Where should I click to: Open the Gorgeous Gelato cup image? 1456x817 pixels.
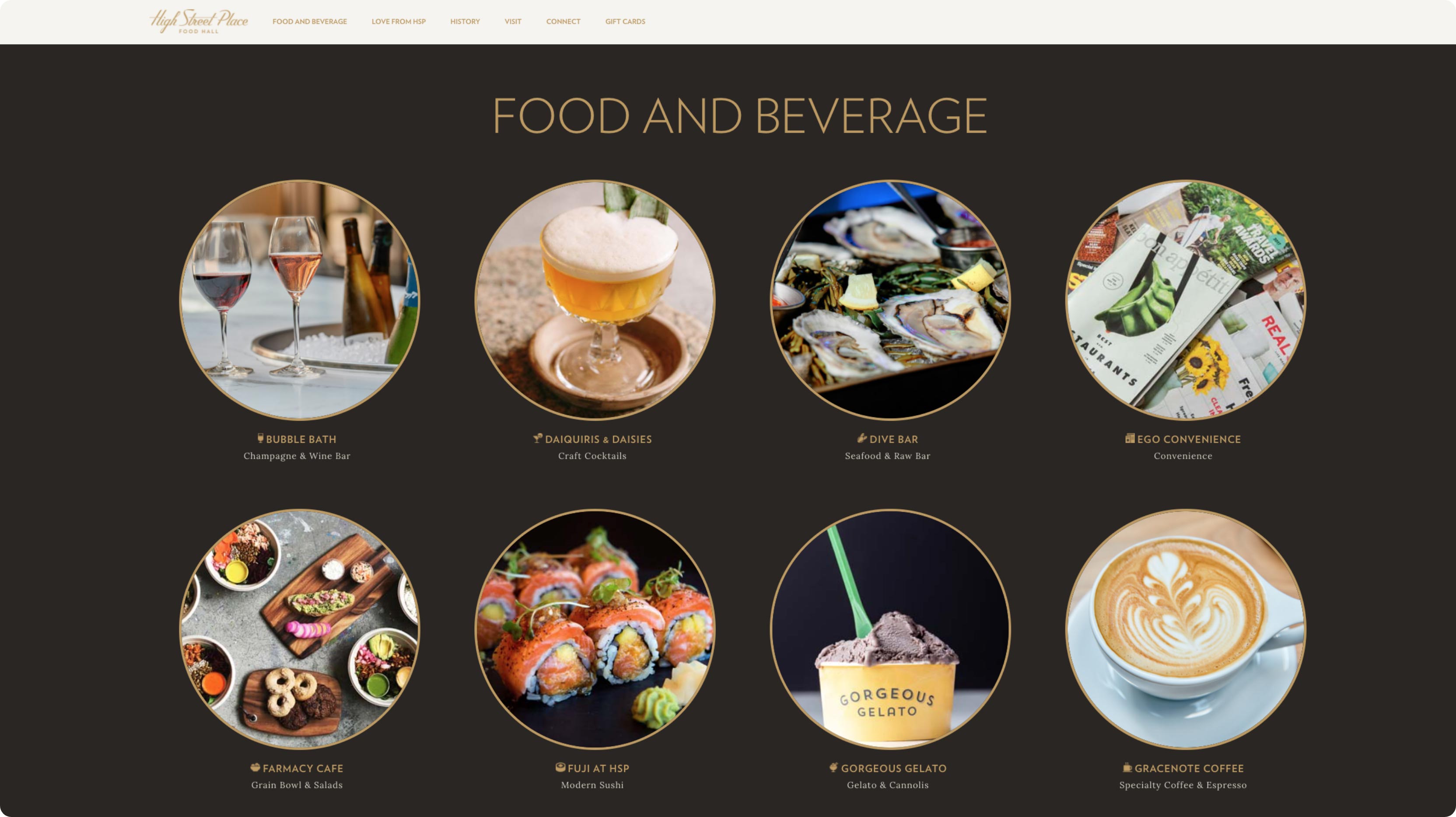point(890,629)
